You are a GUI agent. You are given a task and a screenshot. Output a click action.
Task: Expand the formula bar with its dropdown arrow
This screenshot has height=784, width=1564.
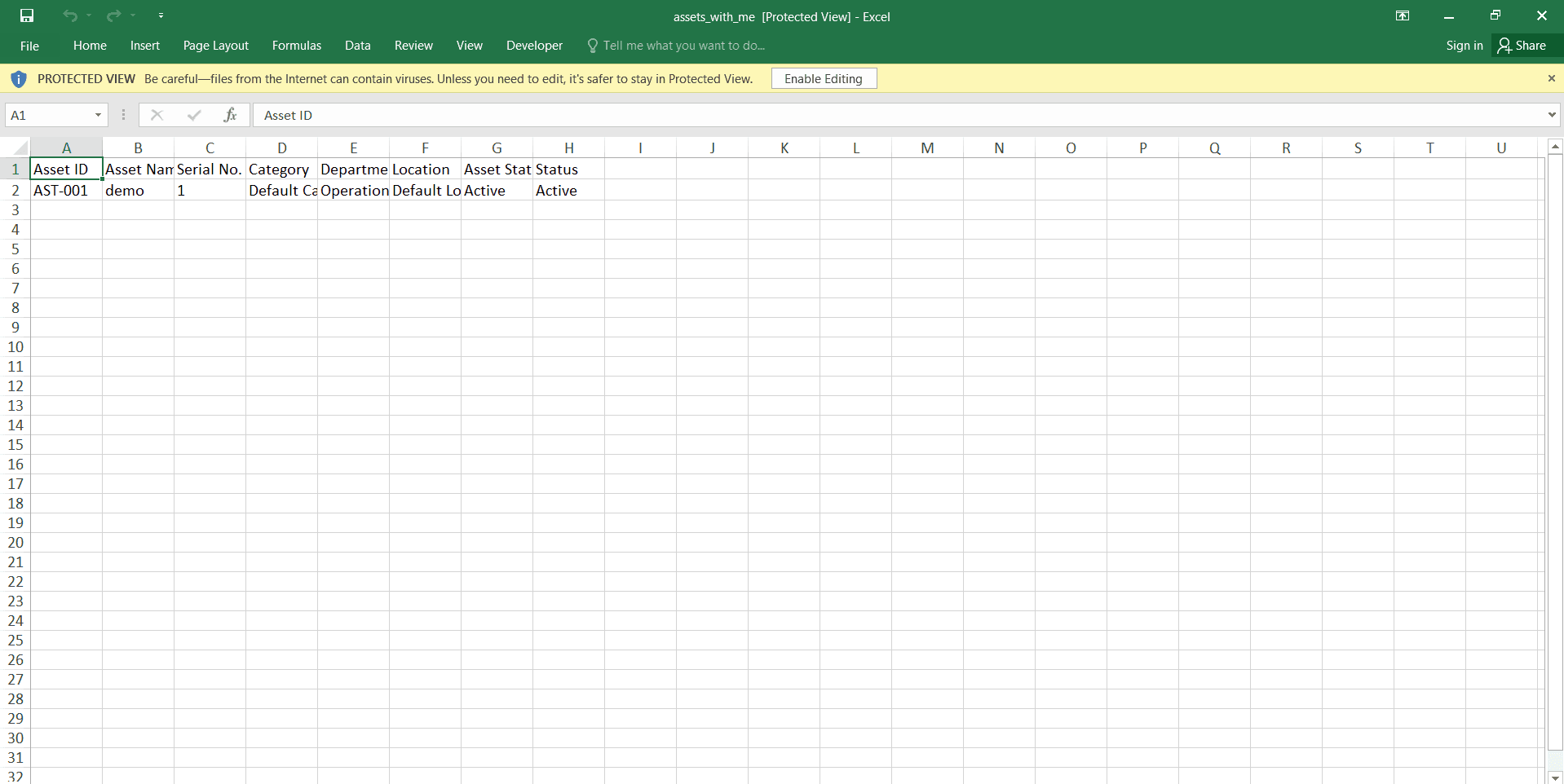pyautogui.click(x=1552, y=115)
